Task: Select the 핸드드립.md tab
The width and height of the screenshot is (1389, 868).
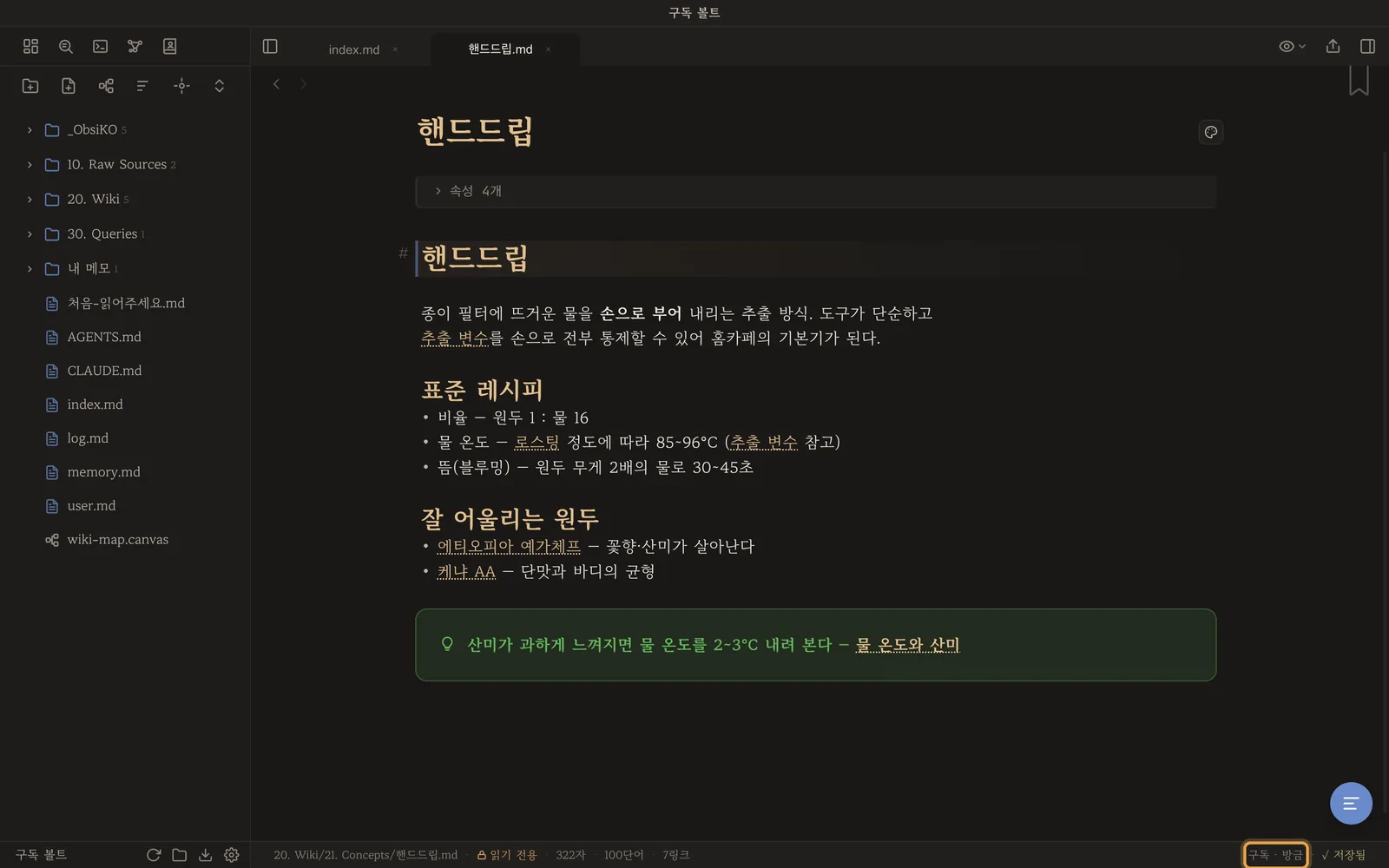Action: pyautogui.click(x=500, y=49)
